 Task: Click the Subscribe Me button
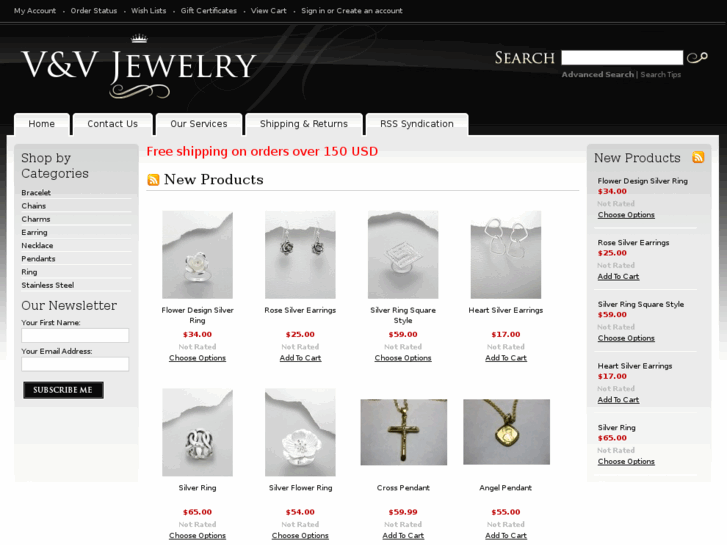[x=63, y=390]
